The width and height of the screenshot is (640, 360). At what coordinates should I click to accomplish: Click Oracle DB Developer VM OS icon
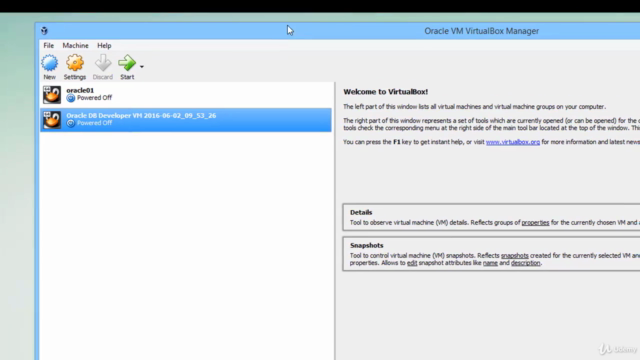(52, 120)
